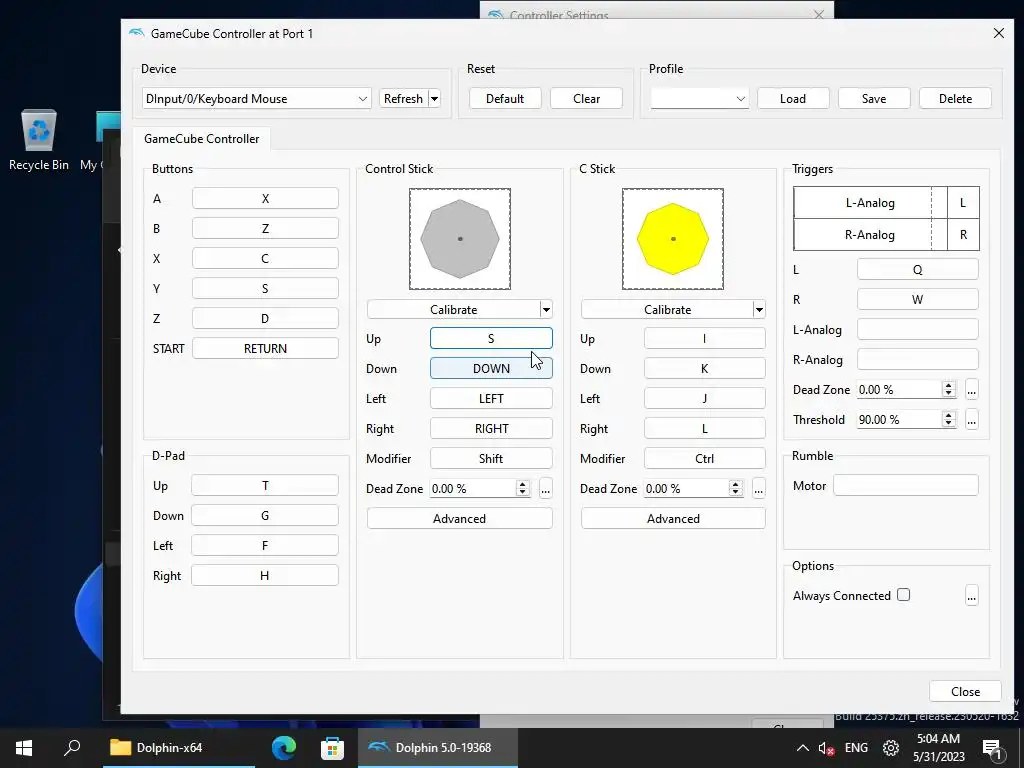Remap the B button binding Z
This screenshot has height=768, width=1024.
[x=265, y=229]
